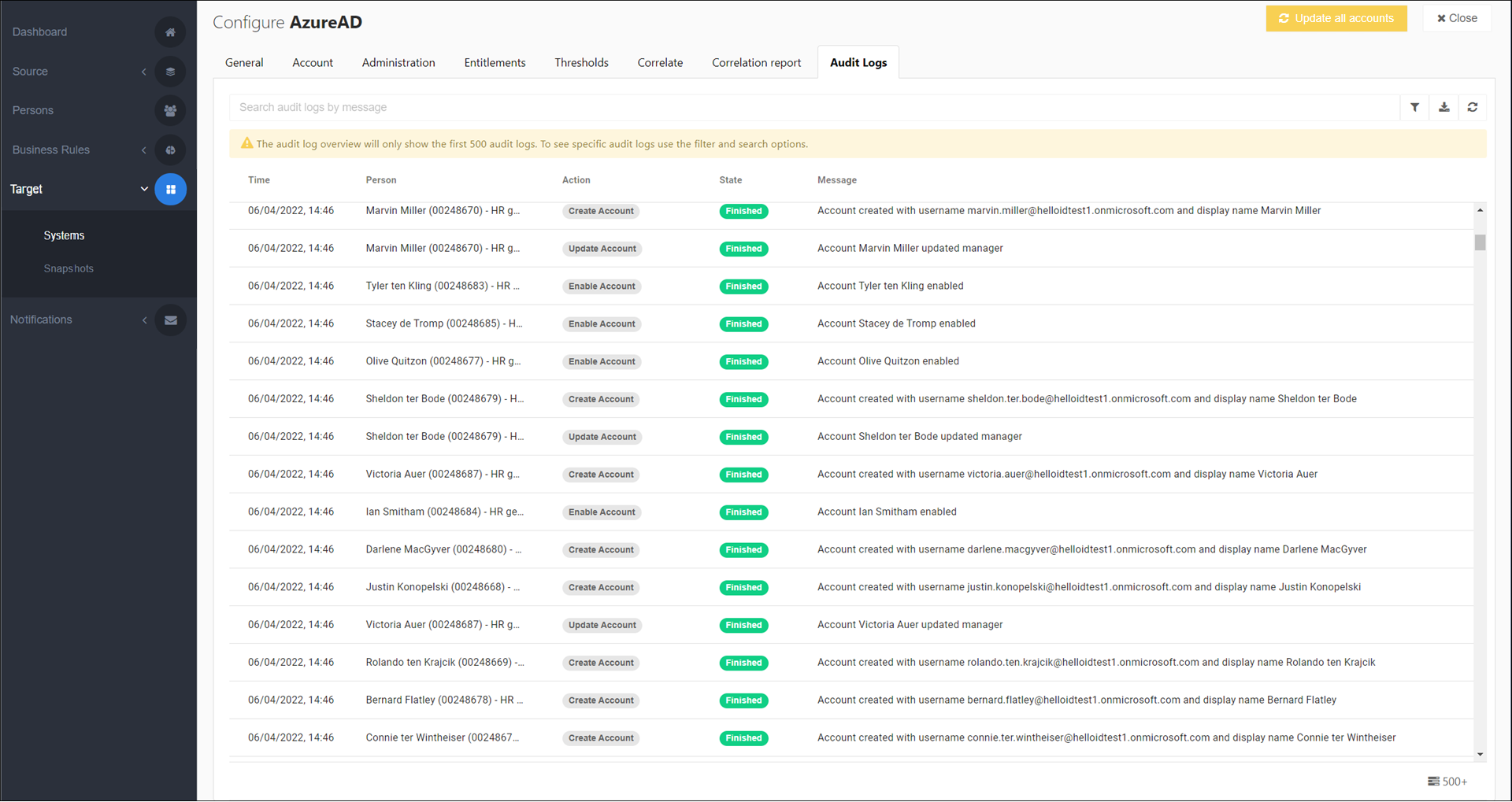Click Finished badge in Olive Quitzon row
This screenshot has width=1512, height=802.
tap(743, 362)
